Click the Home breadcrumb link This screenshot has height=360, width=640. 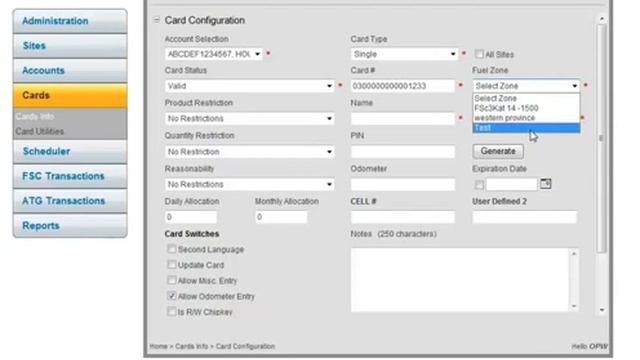pyautogui.click(x=158, y=347)
